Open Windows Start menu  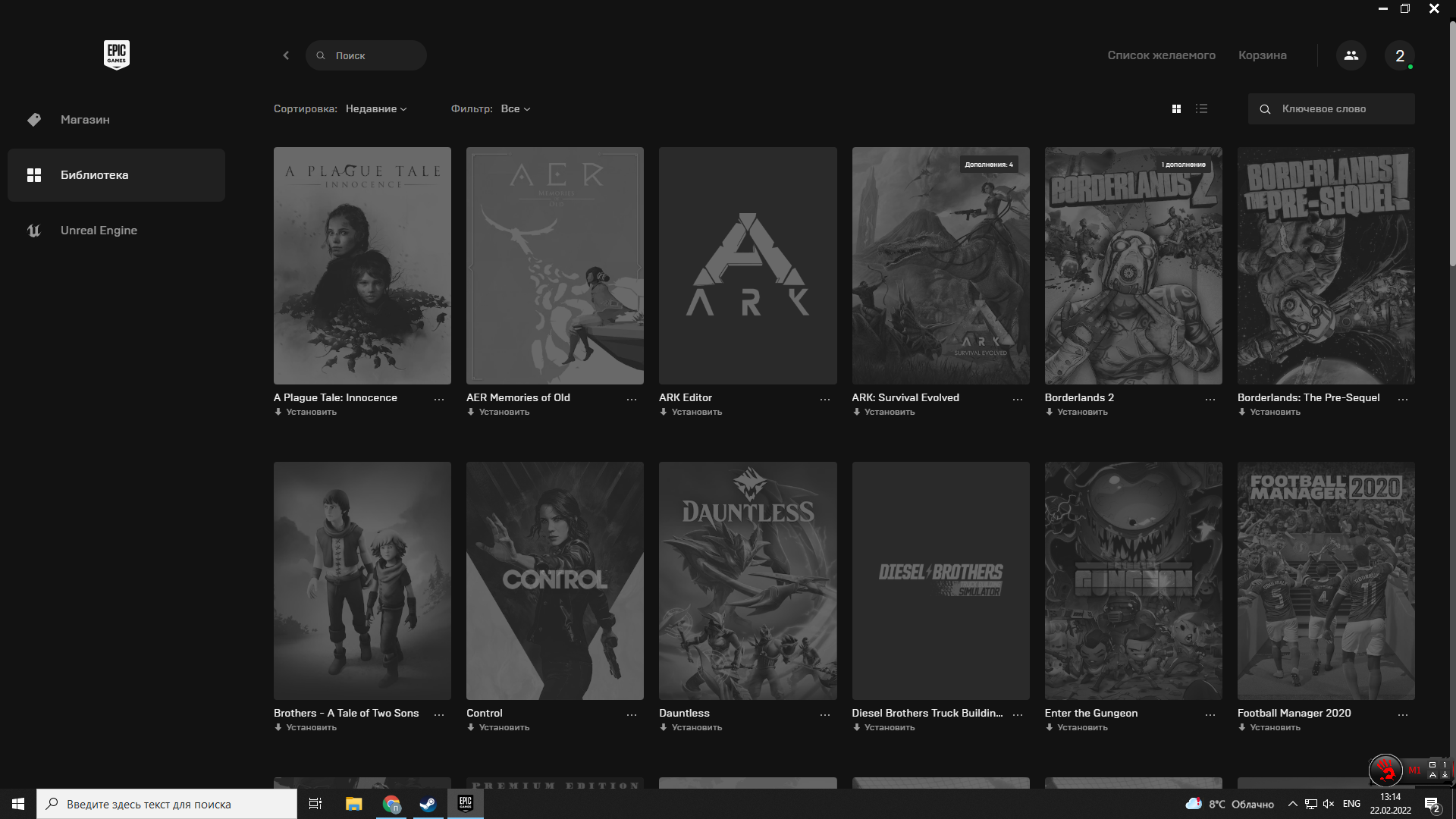[18, 804]
